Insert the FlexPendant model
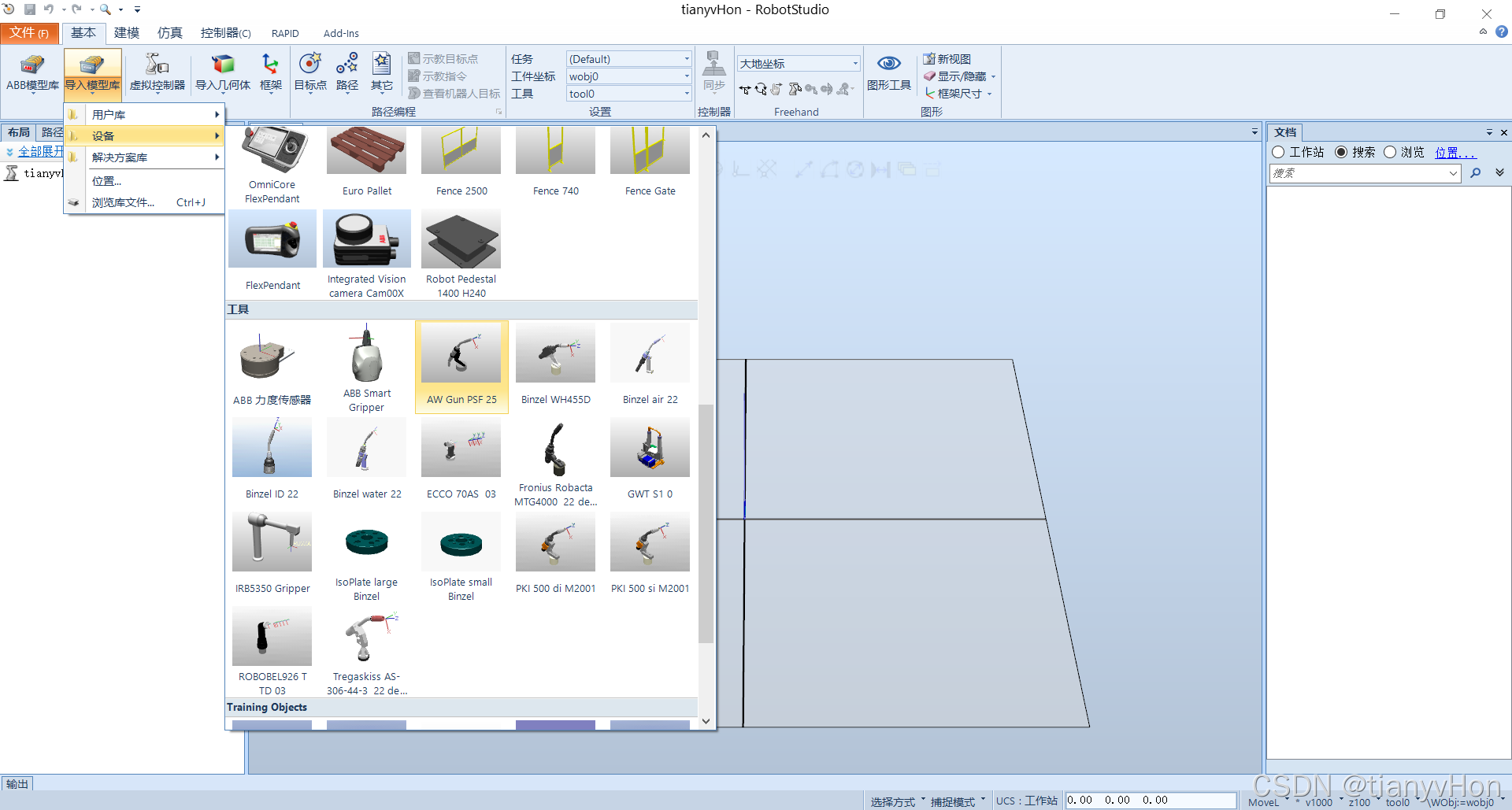This screenshot has height=810, width=1512. pyautogui.click(x=272, y=252)
